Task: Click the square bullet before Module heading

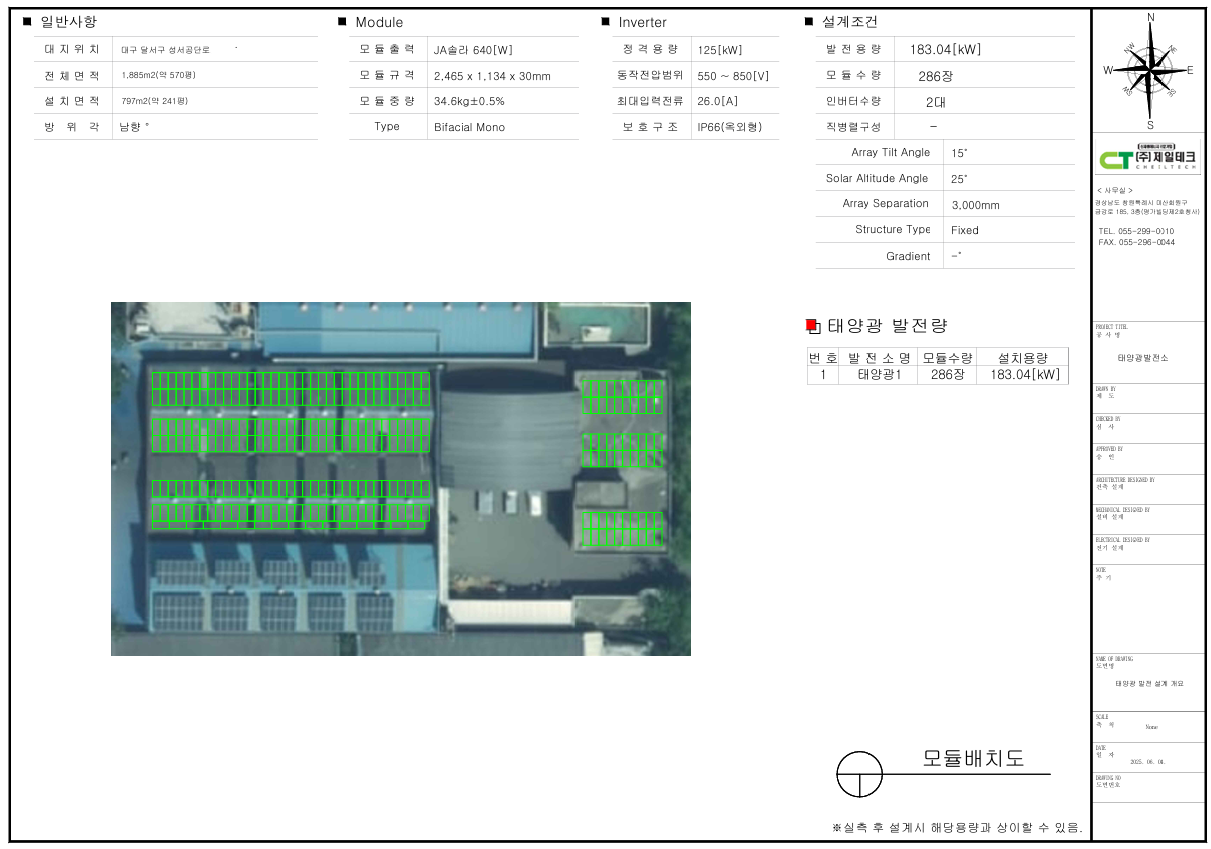Action: (x=342, y=21)
